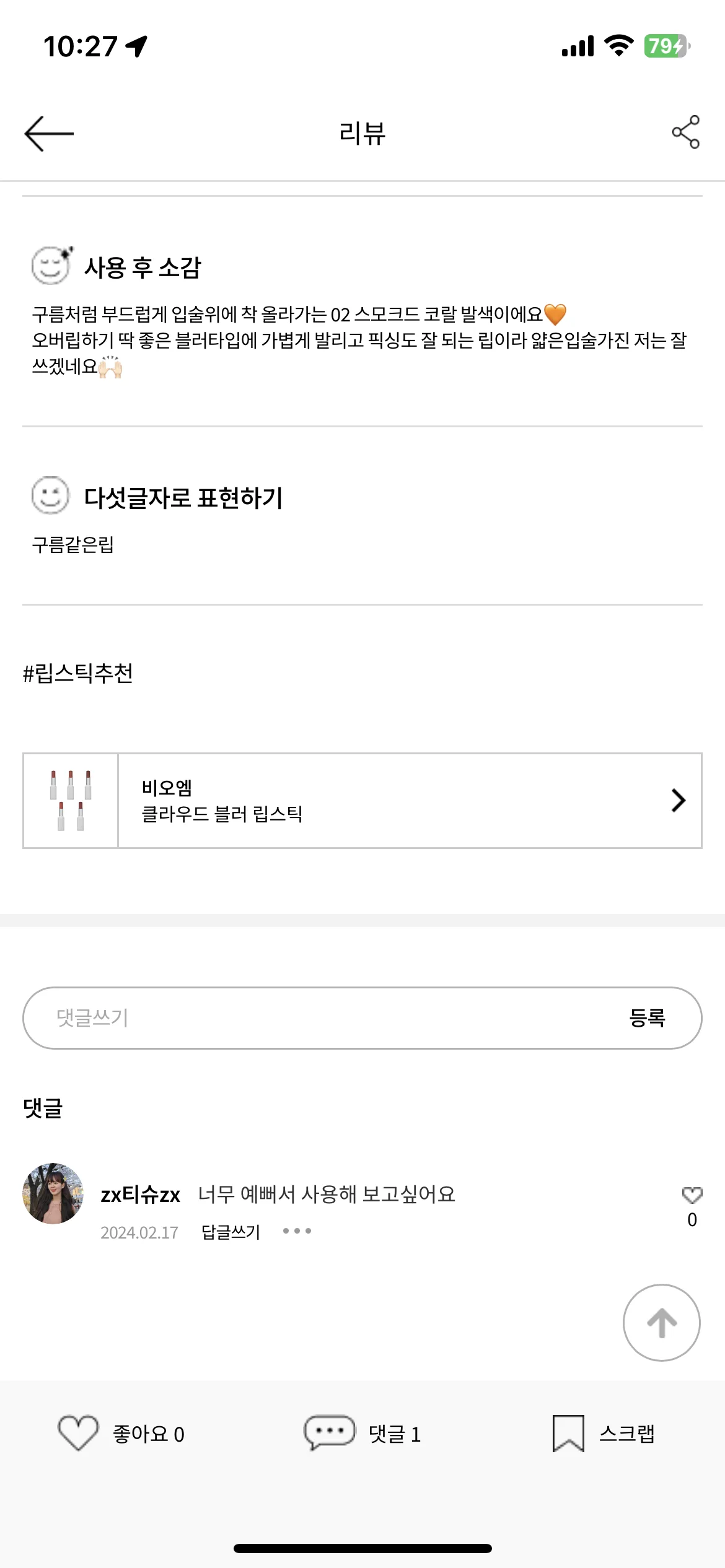Toggle the 스크랩 bookmark icon
This screenshot has width=725, height=1568.
coord(568,1433)
